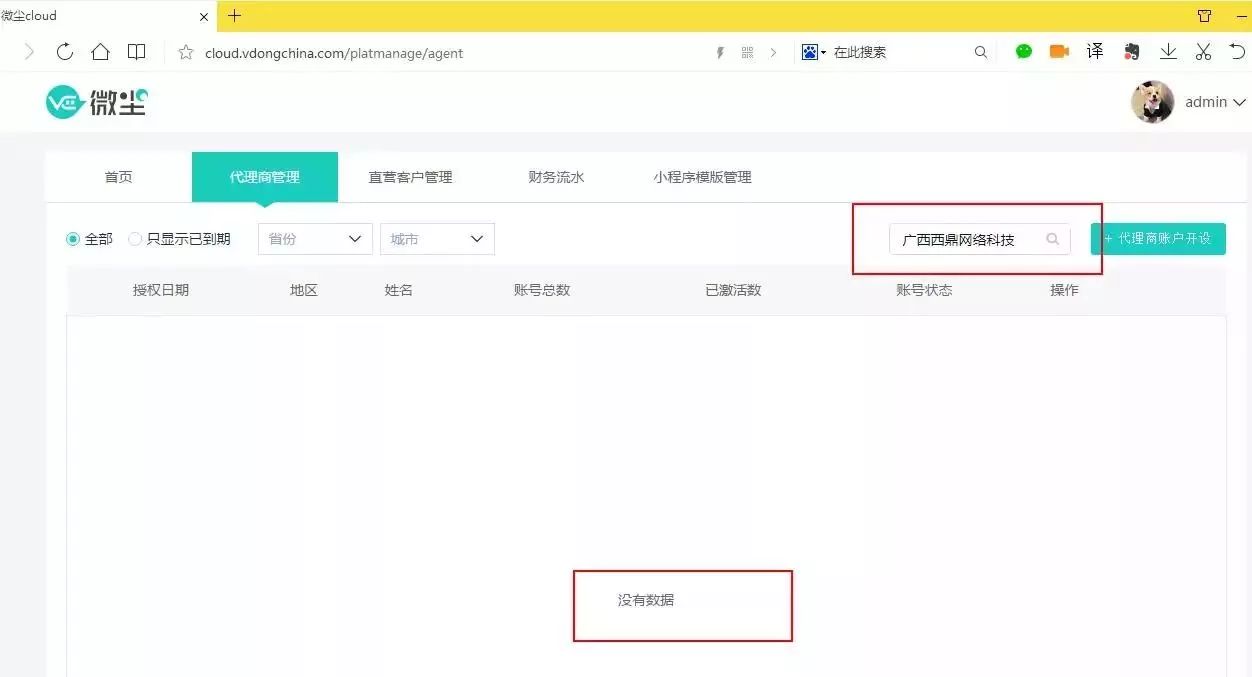
Task: Bookmark page with the star icon
Action: [x=185, y=53]
